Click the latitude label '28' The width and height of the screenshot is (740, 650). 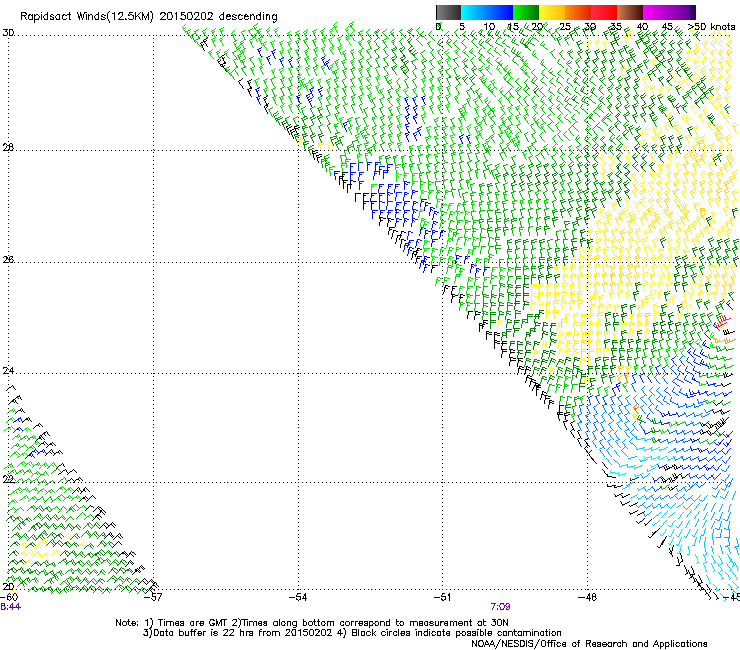pos(8,148)
